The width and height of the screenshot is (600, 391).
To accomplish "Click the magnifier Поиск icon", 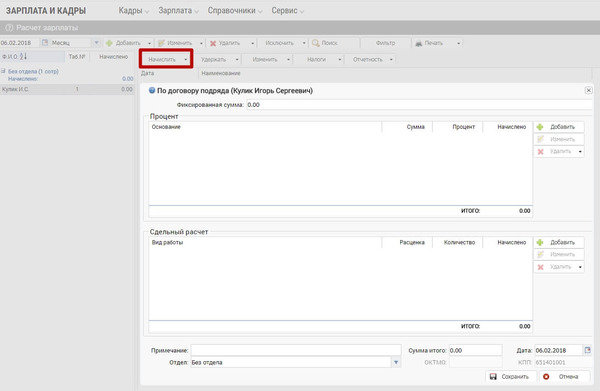I will [316, 43].
